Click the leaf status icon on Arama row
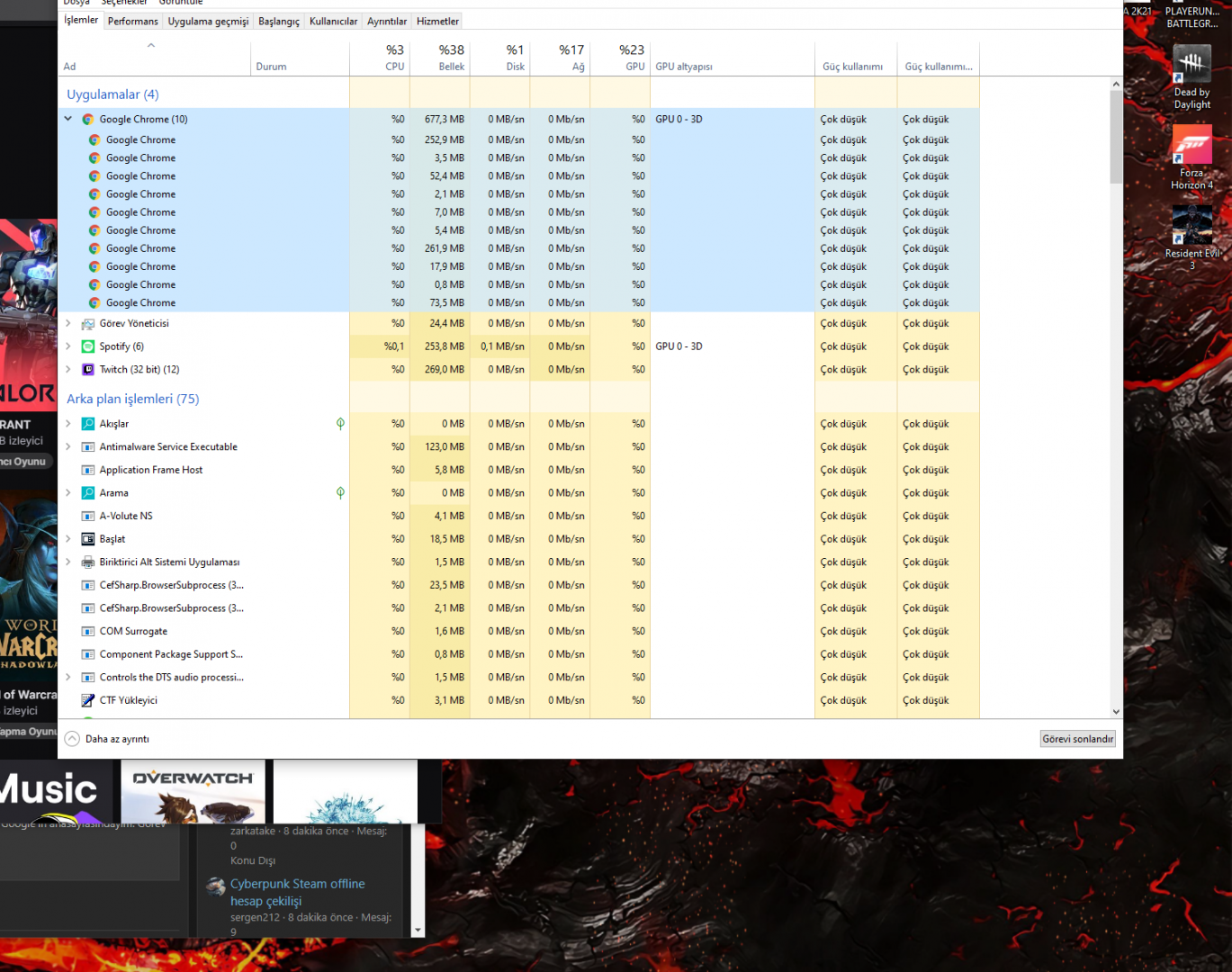The height and width of the screenshot is (972, 1232). point(340,493)
